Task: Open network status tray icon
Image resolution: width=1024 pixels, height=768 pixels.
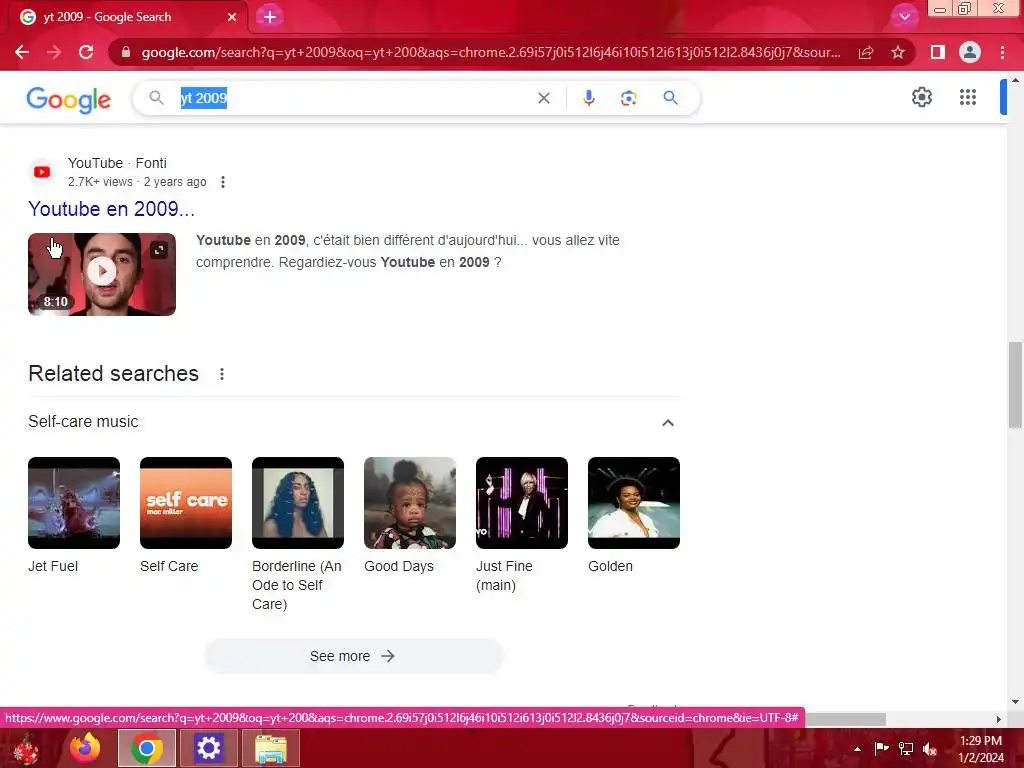Action: click(x=906, y=749)
